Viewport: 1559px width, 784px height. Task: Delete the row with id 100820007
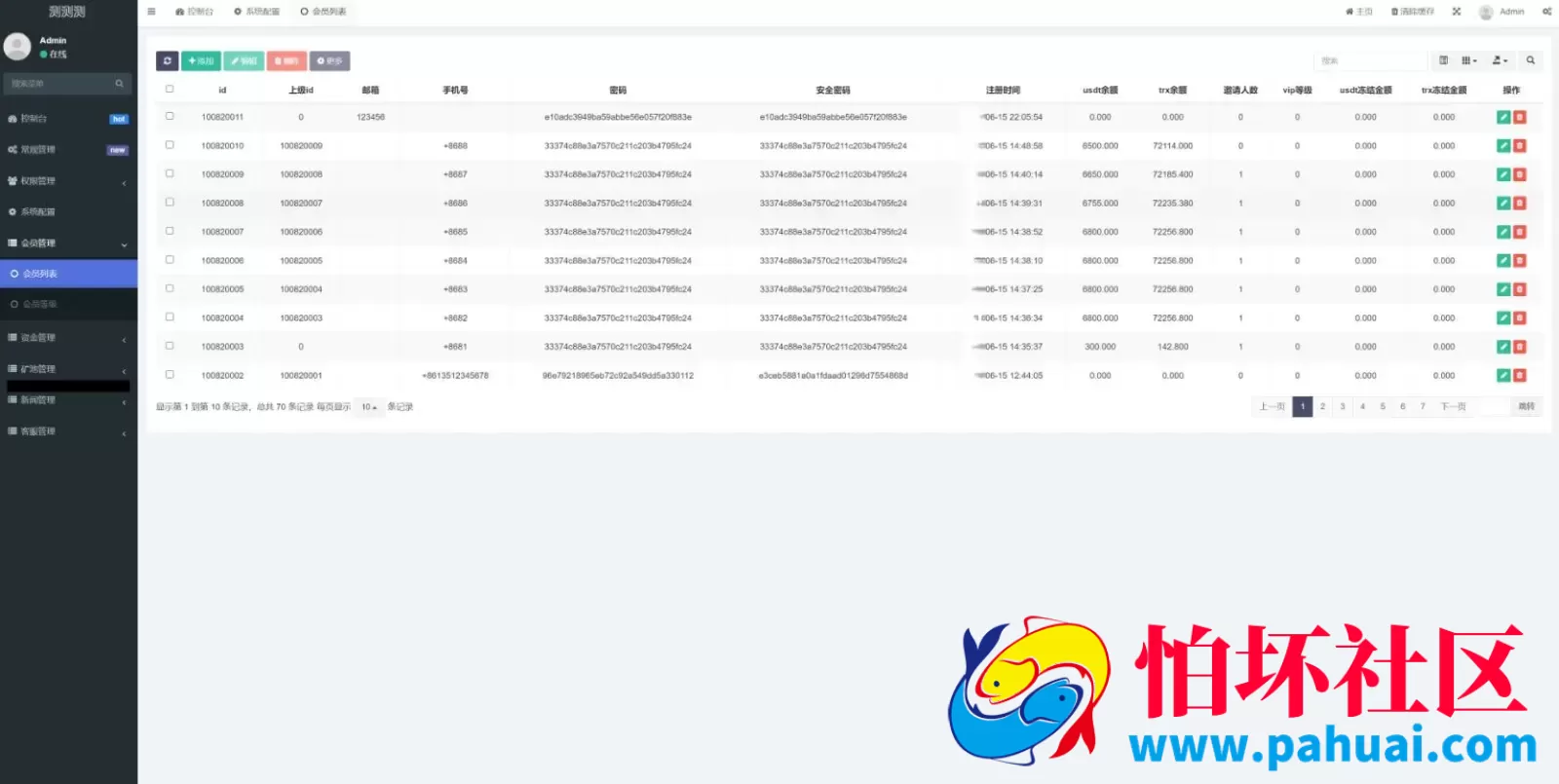point(1520,232)
